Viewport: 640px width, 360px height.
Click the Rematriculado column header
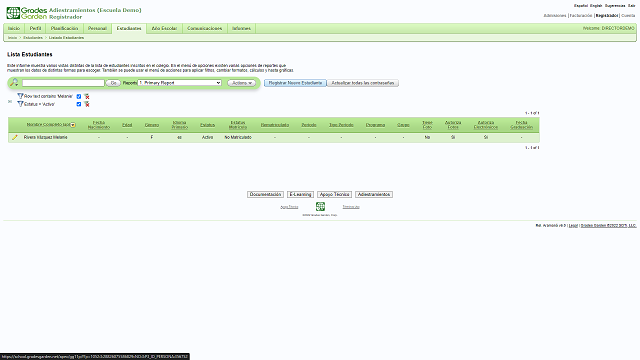pos(275,125)
